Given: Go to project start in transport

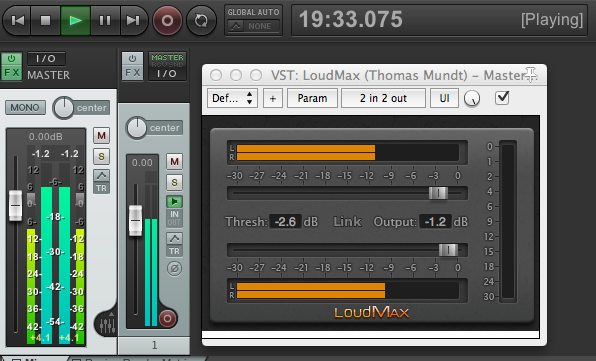Looking at the screenshot, I should (17, 20).
